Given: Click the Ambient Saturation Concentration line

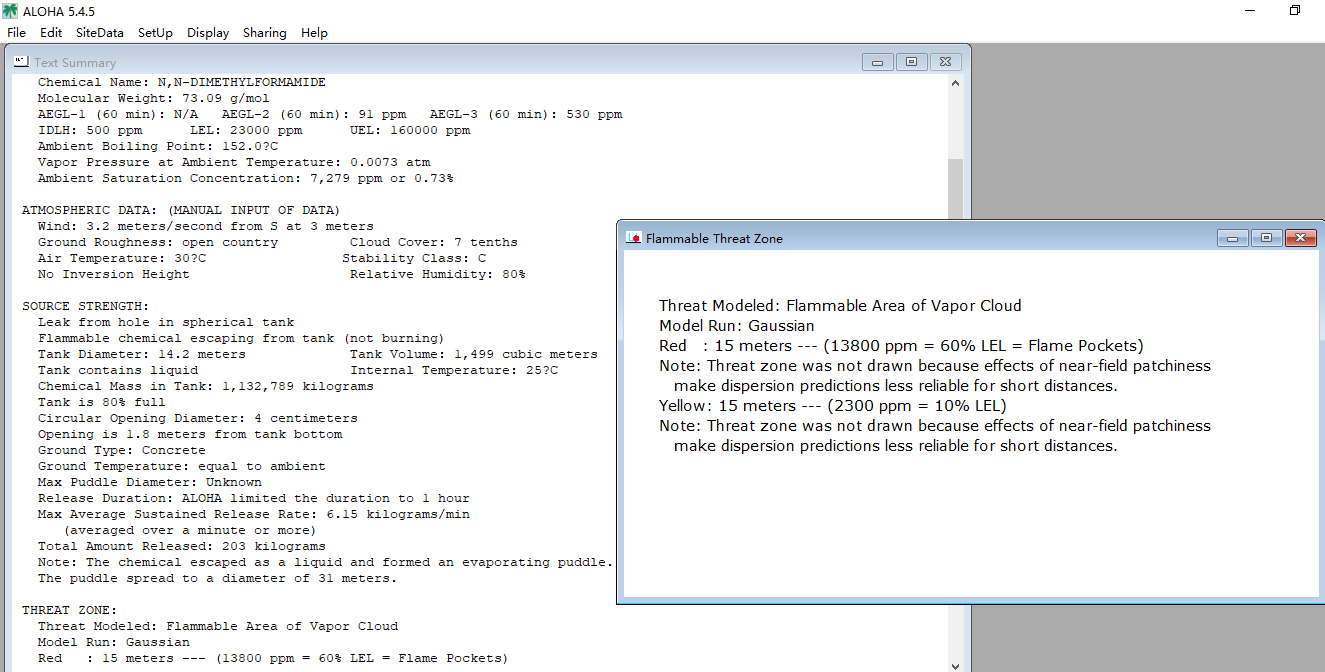Looking at the screenshot, I should pos(246,178).
